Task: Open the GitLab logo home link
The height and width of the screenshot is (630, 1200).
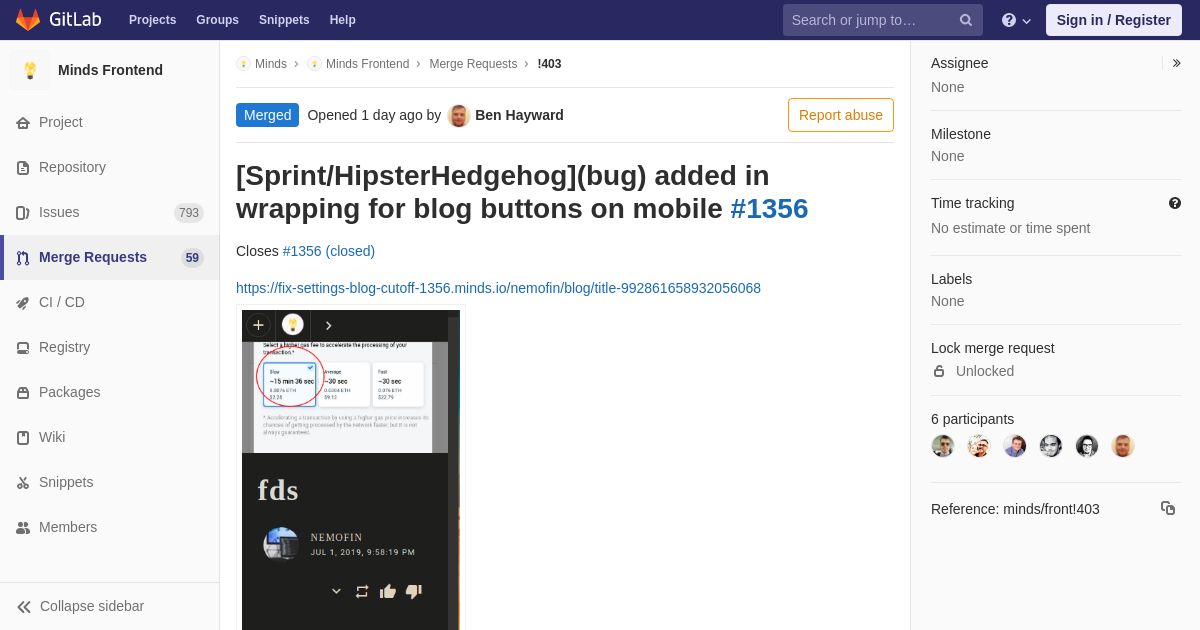Action: (x=57, y=20)
